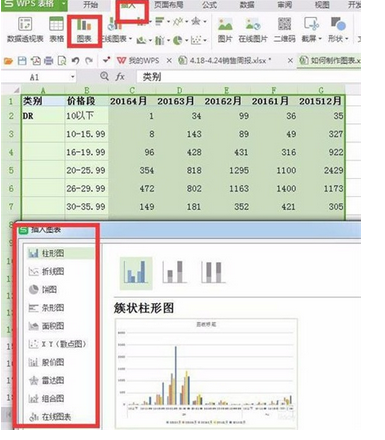The width and height of the screenshot is (385, 440).
Task: Export to PDF via quick toolbar icon
Action: (x=36, y=61)
